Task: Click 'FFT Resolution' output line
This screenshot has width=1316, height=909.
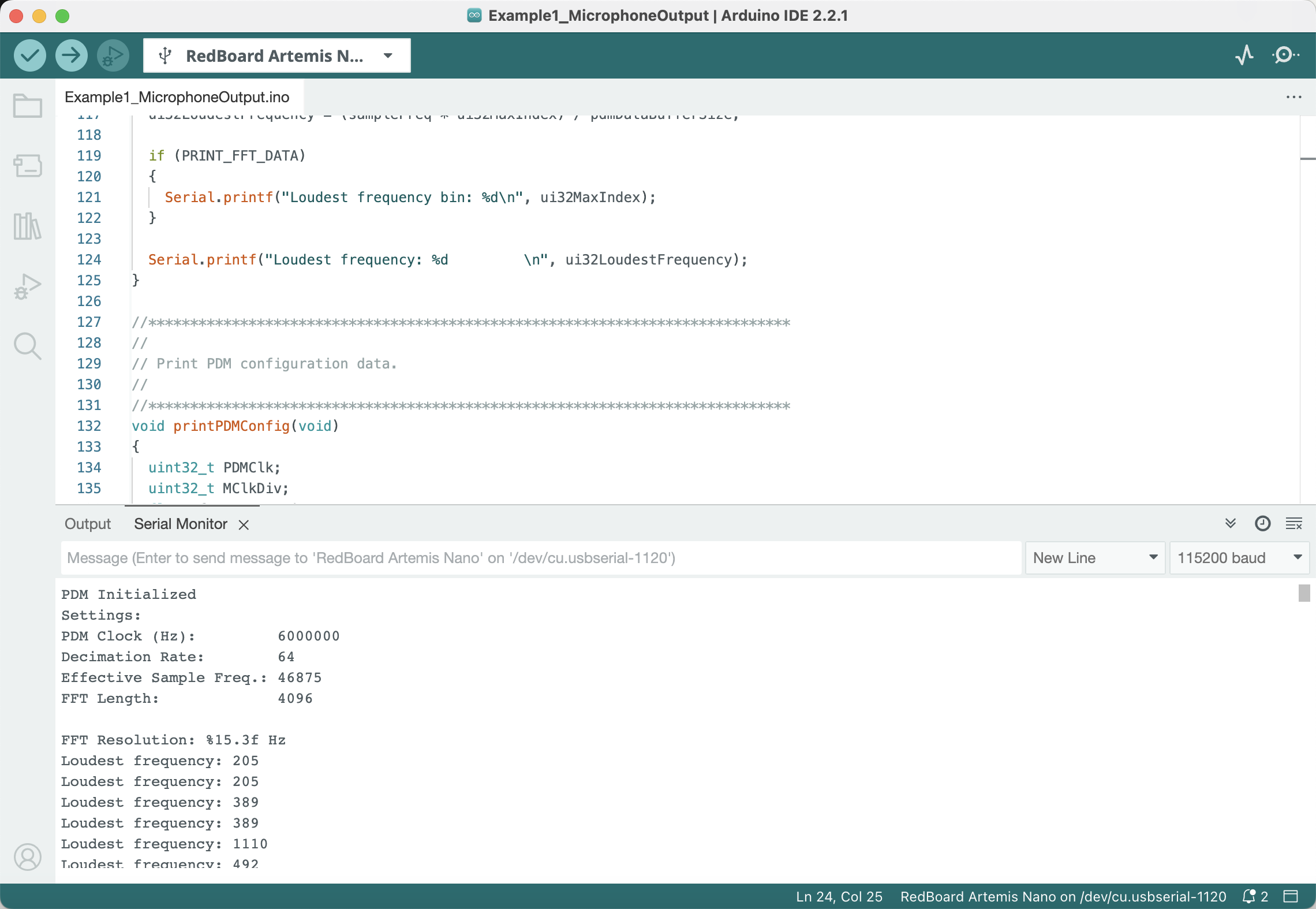Action: [x=174, y=740]
